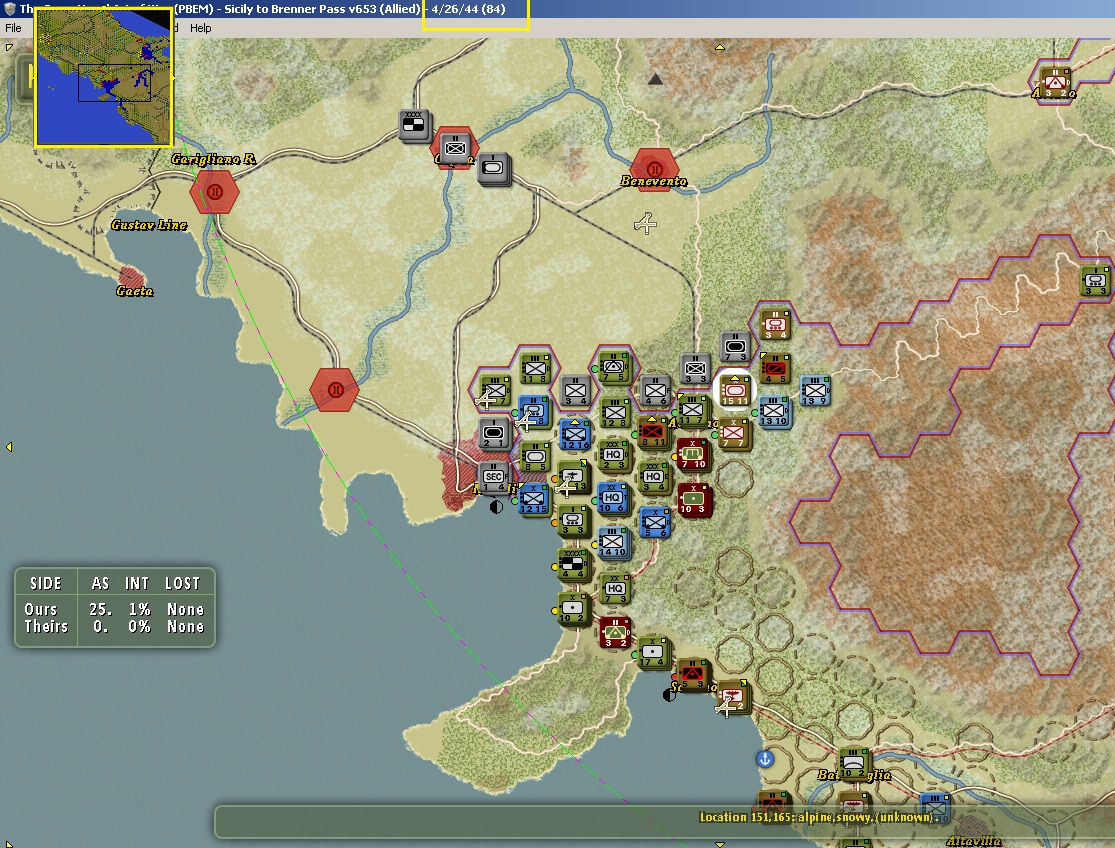Screen dimensions: 1115x848
Task: Select green artillery brigade 17-4
Action: pyautogui.click(x=653, y=653)
